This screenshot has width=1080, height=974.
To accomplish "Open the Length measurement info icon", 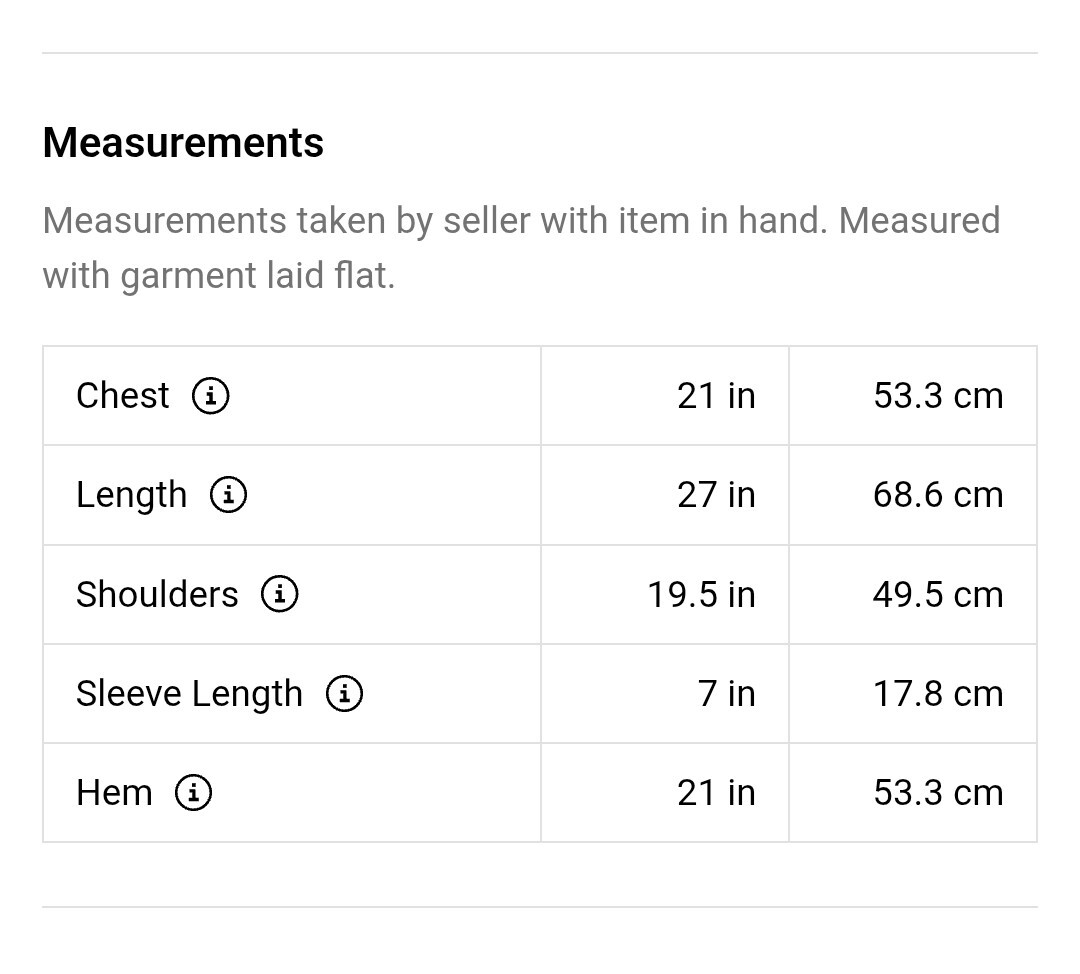I will pyautogui.click(x=228, y=495).
